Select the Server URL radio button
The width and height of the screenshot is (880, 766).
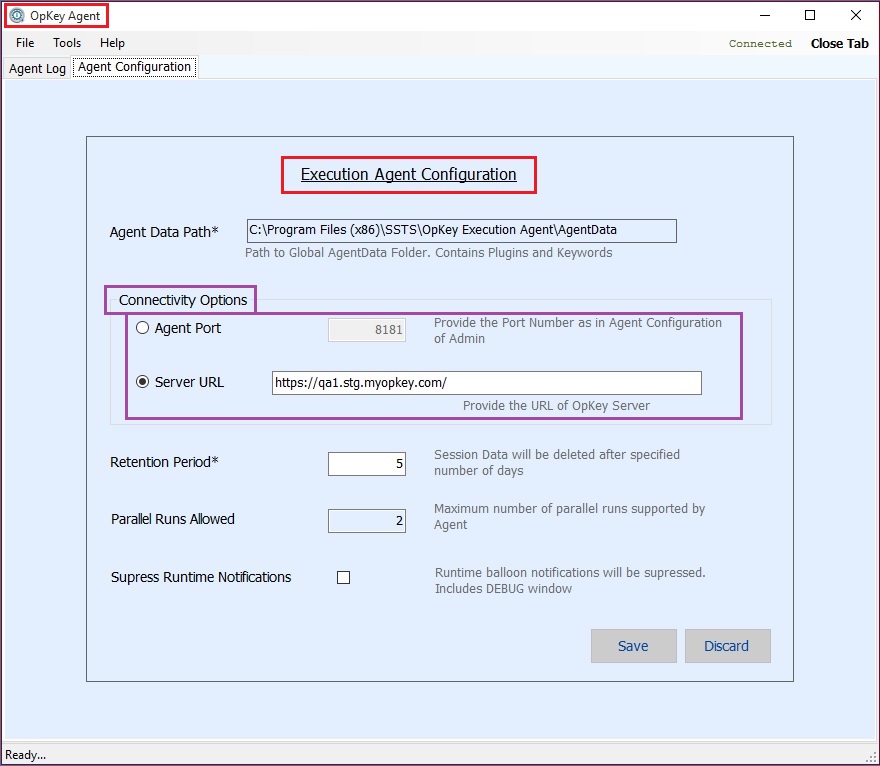pyautogui.click(x=143, y=382)
